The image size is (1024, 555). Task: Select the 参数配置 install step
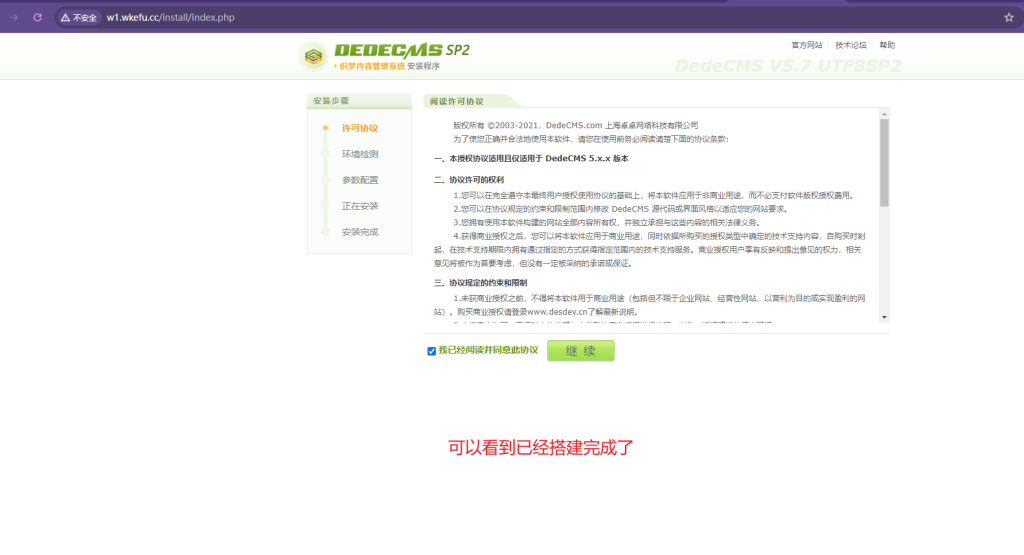click(x=359, y=180)
